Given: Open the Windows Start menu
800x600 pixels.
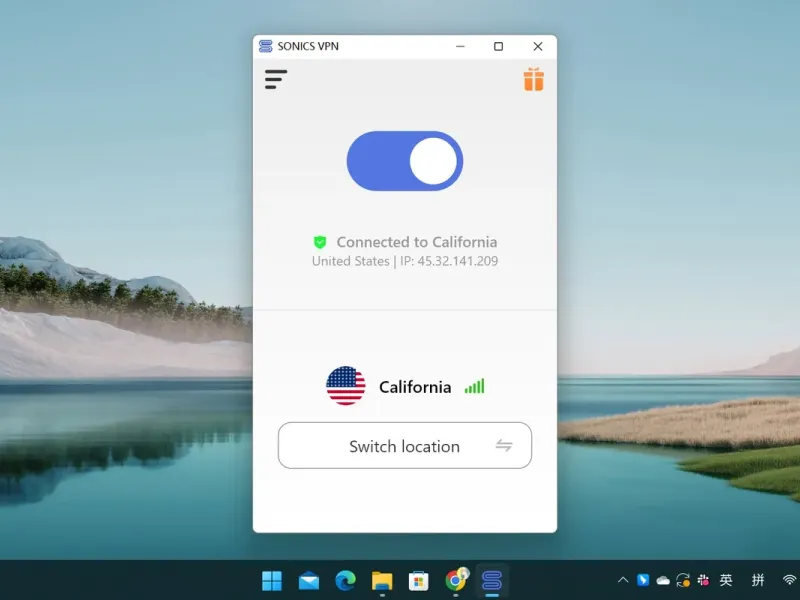Looking at the screenshot, I should click(x=271, y=581).
